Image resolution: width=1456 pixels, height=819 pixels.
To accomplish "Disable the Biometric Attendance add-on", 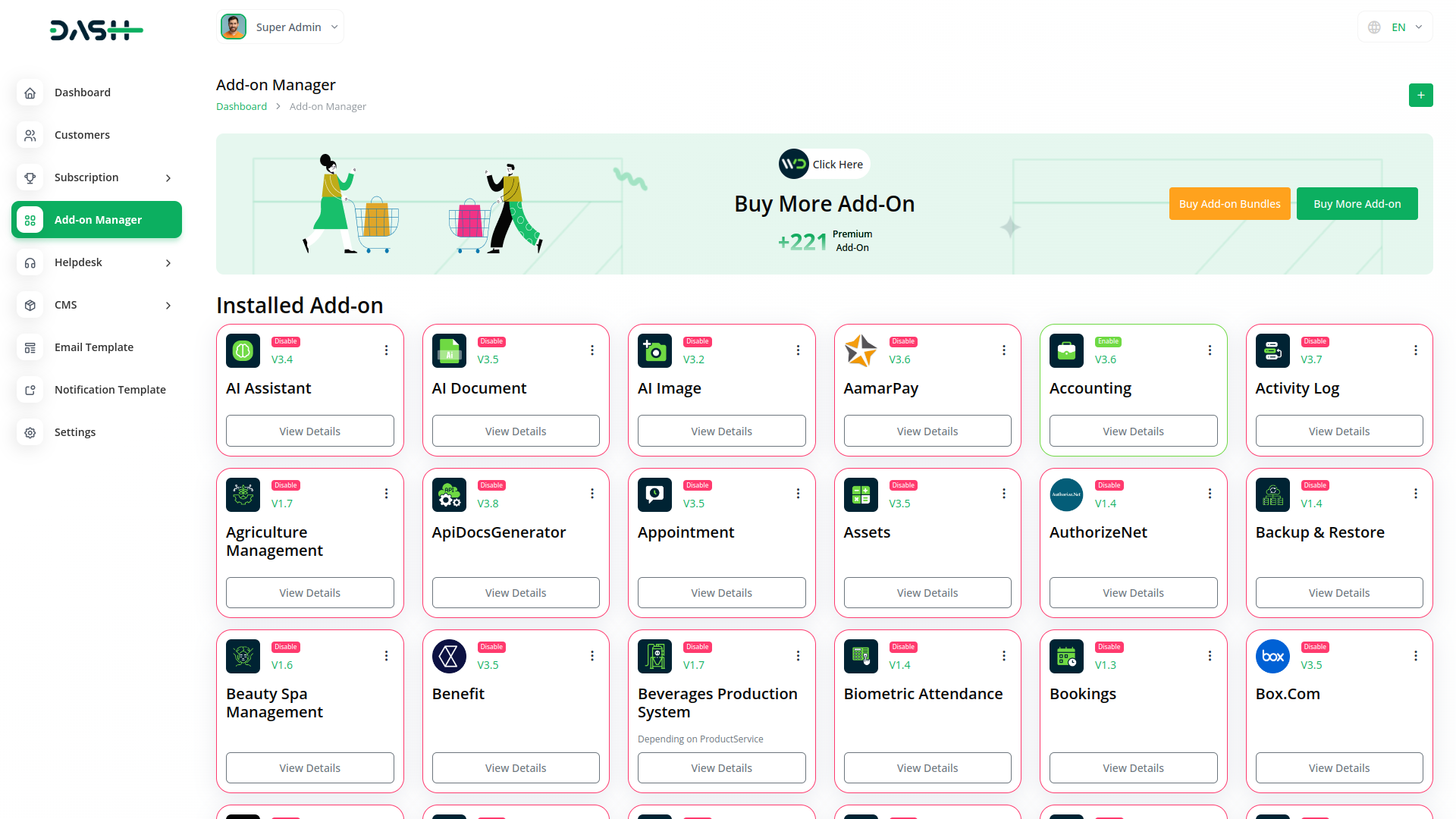I will coord(902,647).
